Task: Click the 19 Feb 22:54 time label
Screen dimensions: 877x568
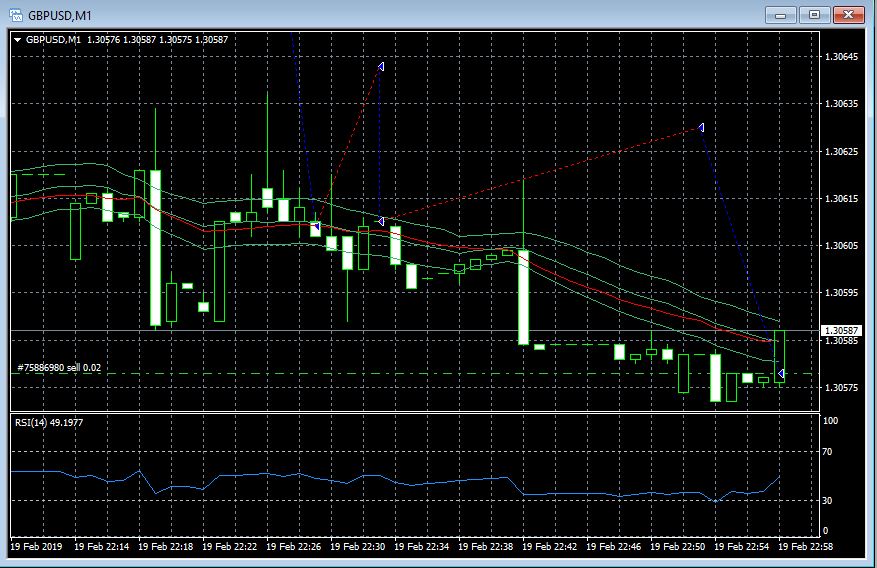Action: [x=742, y=546]
